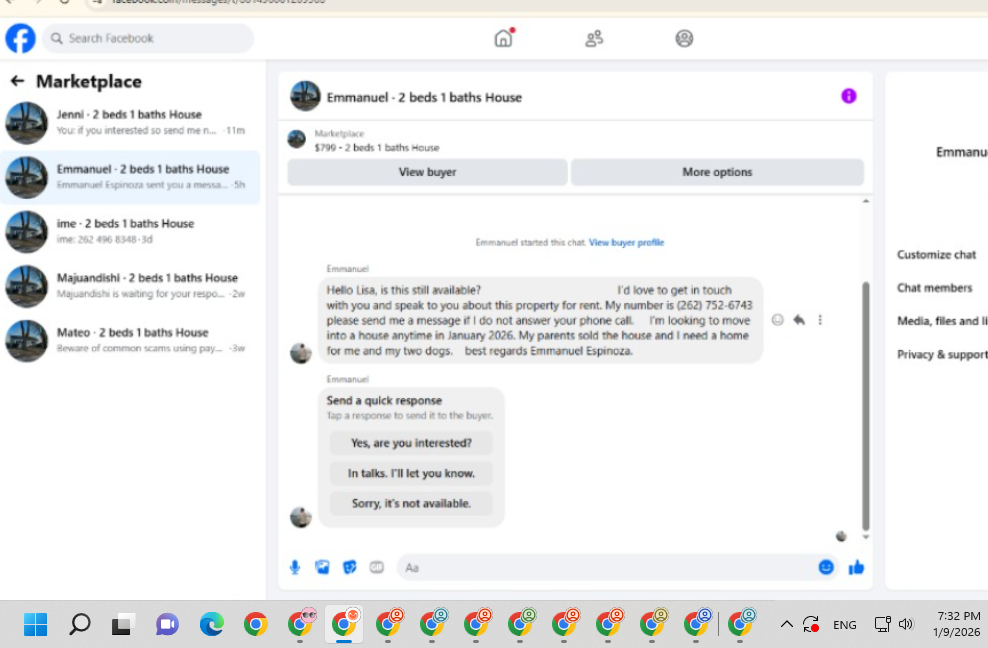The height and width of the screenshot is (648, 988).
Task: Click the Windows Start button
Action: [35, 625]
